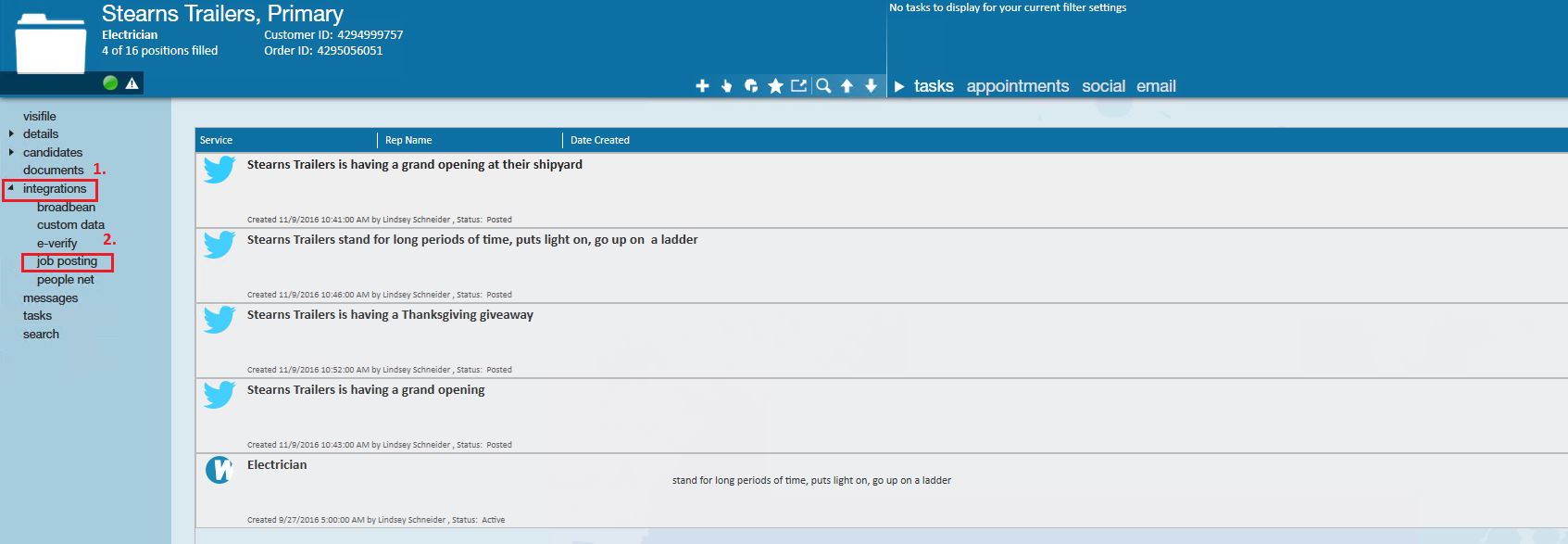Viewport: 1568px width, 544px height.
Task: Collapse the integrations tree node
Action: [x=11, y=188]
